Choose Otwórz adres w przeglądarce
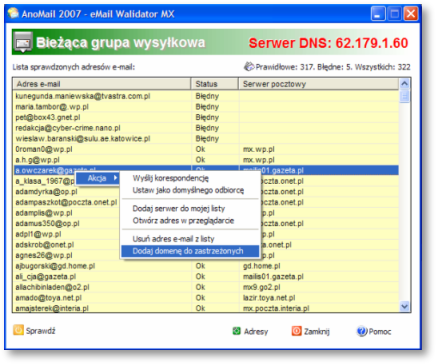436x364 pixels. (x=183, y=221)
